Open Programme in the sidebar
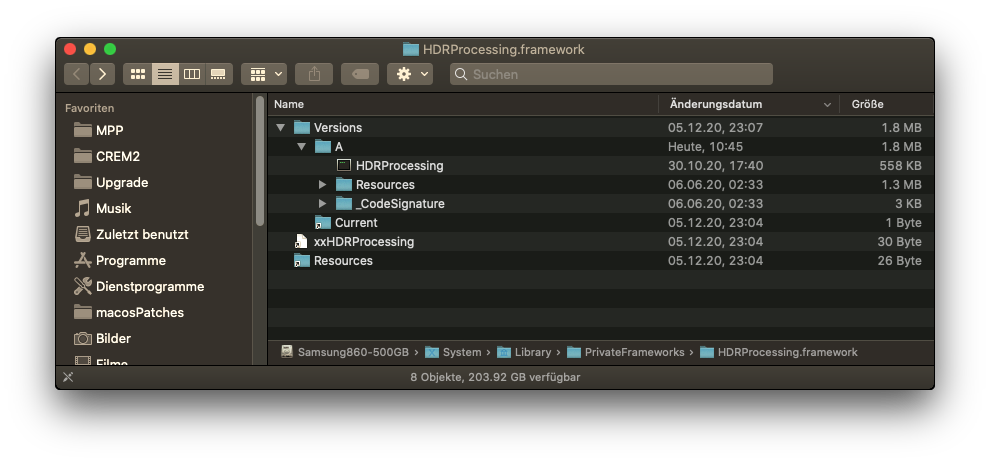Screen dimensions: 990x463 point(130,260)
